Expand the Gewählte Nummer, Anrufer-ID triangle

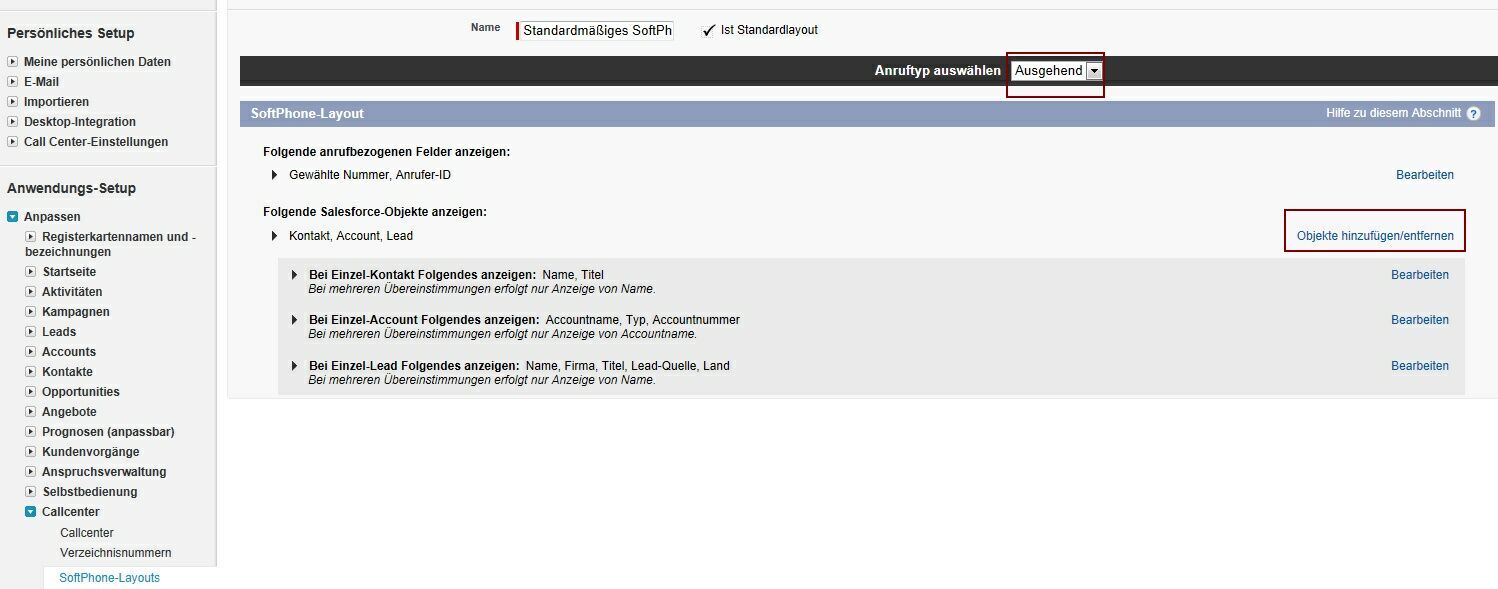[x=275, y=175]
